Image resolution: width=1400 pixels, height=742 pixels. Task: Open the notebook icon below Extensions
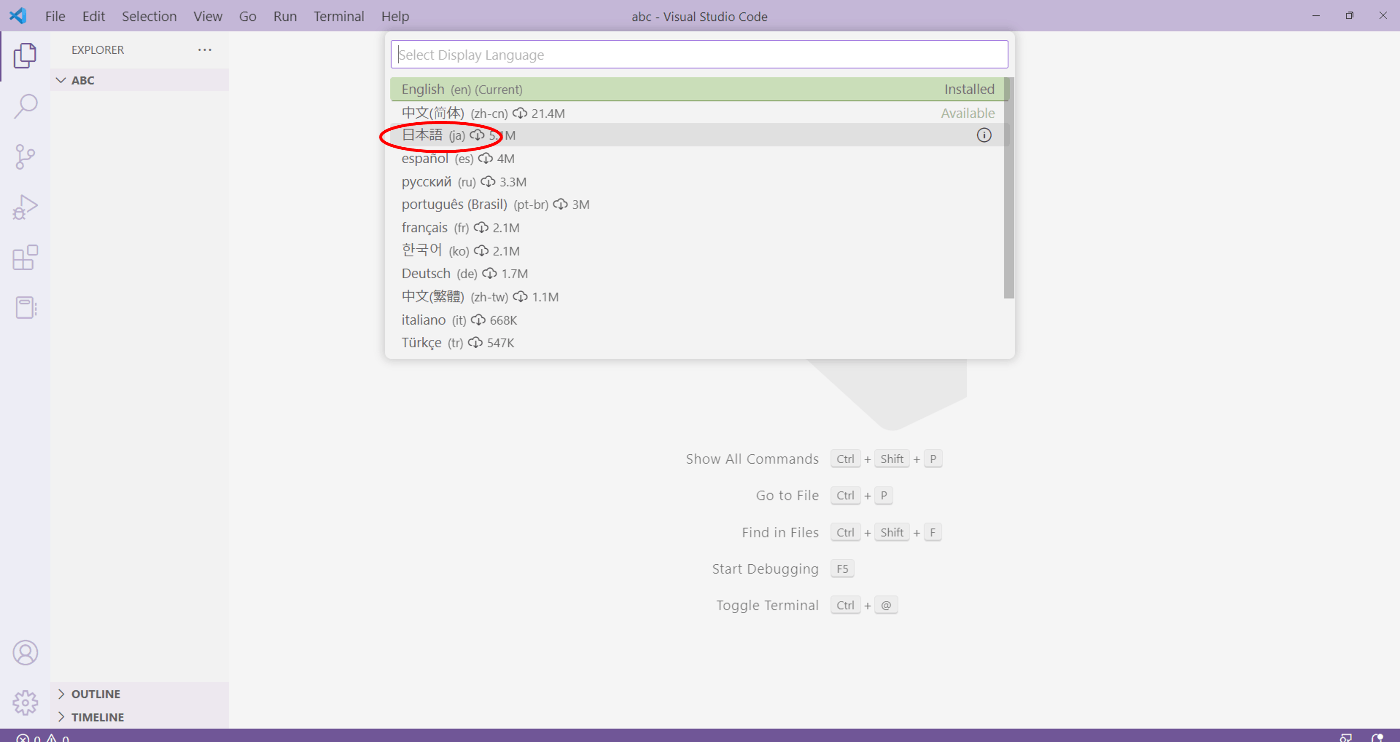pyautogui.click(x=25, y=307)
